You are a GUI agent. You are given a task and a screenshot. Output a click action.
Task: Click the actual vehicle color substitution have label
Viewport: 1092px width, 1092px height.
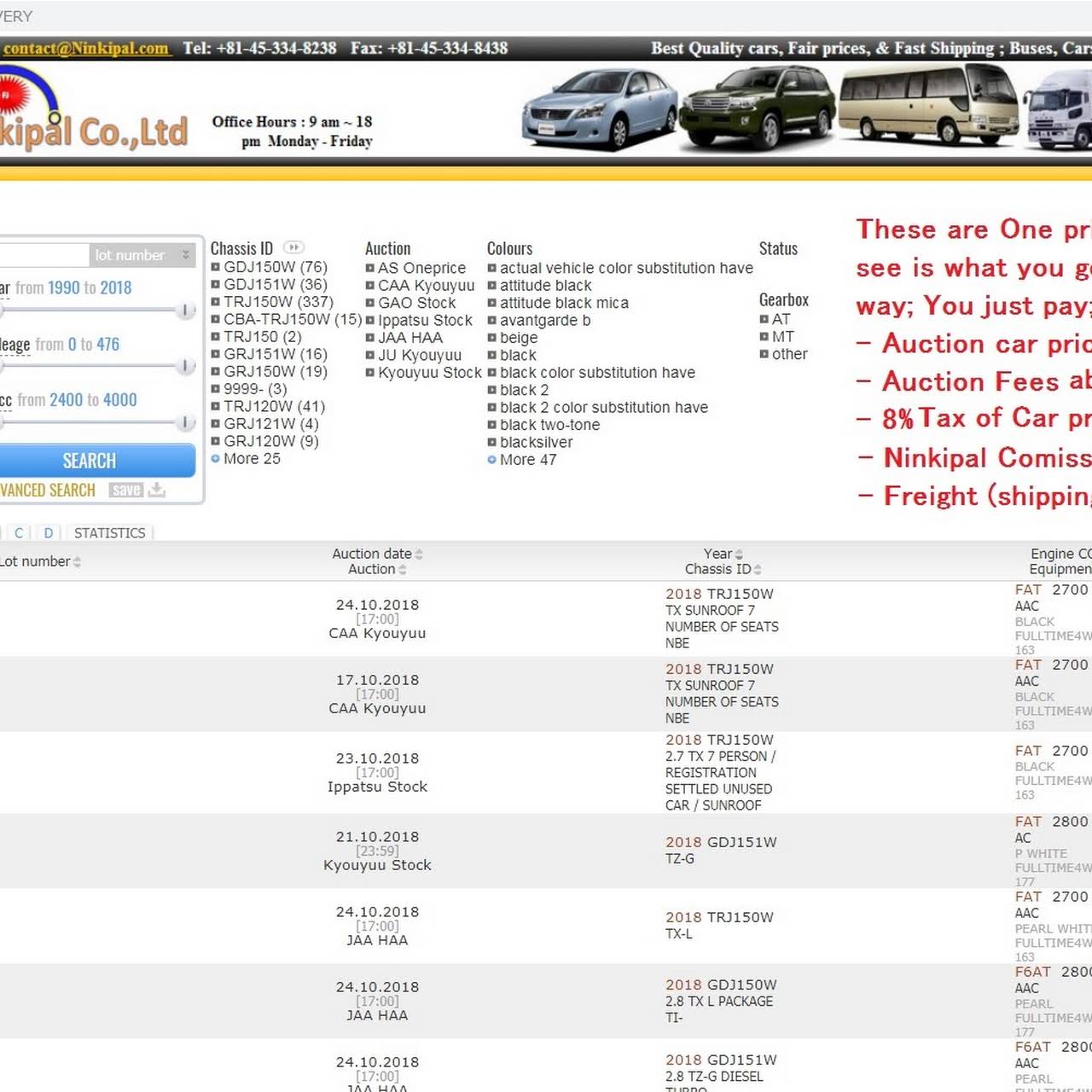(626, 268)
